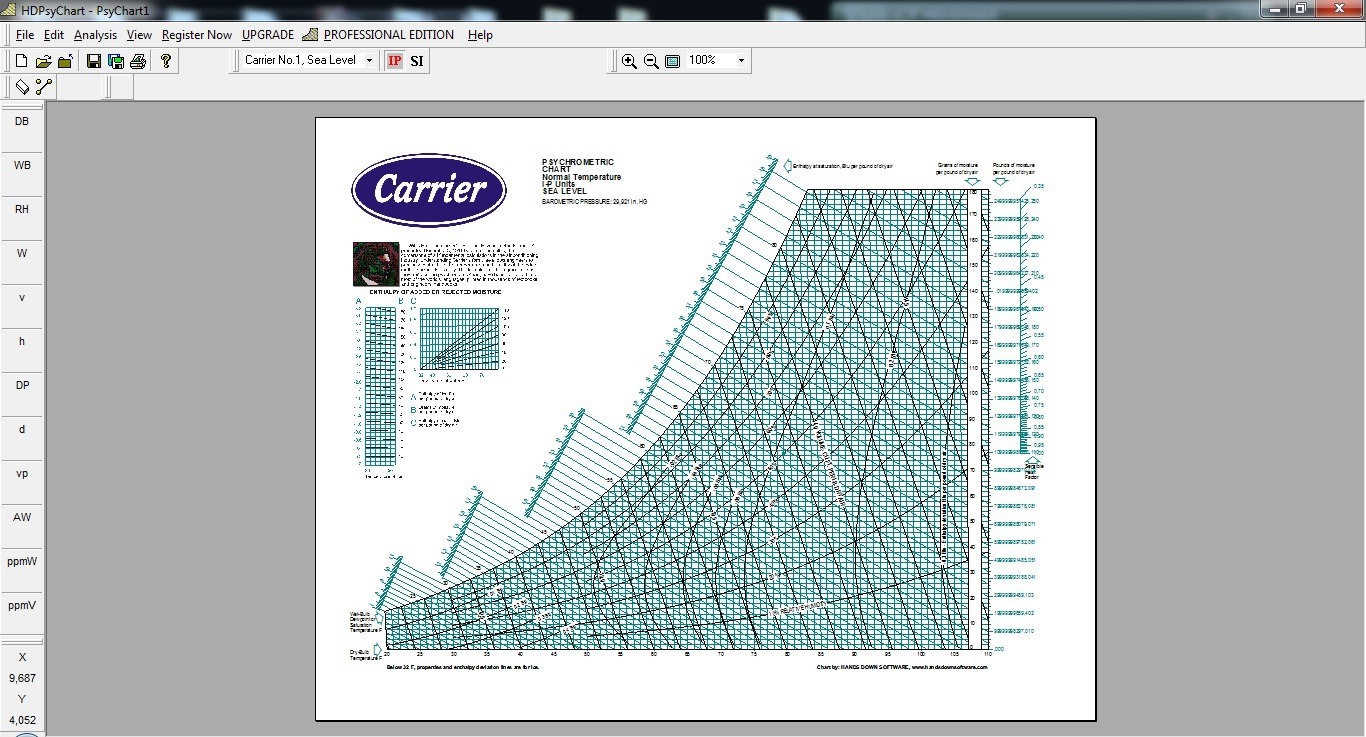
Task: Open the View menu
Action: point(139,35)
